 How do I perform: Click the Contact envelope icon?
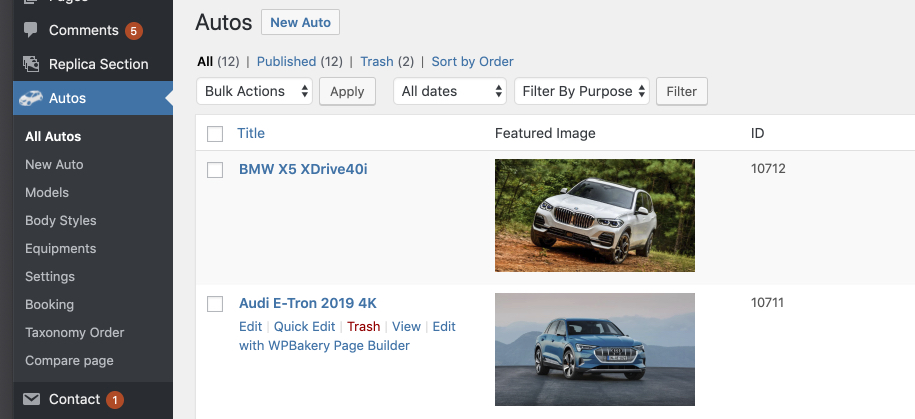click(x=31, y=399)
